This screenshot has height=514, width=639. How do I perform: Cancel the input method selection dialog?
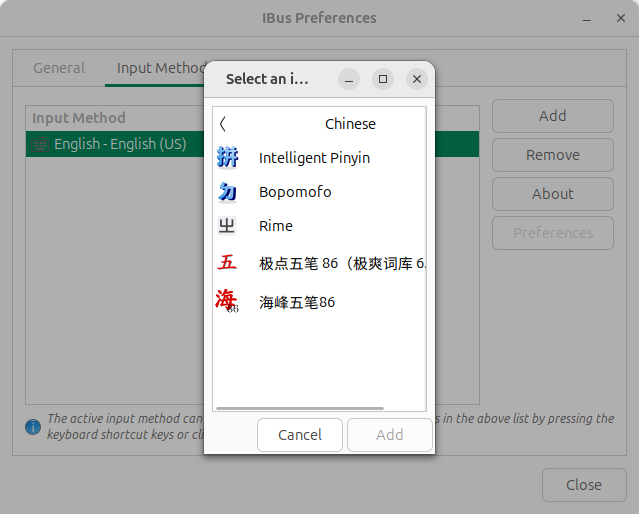point(300,435)
